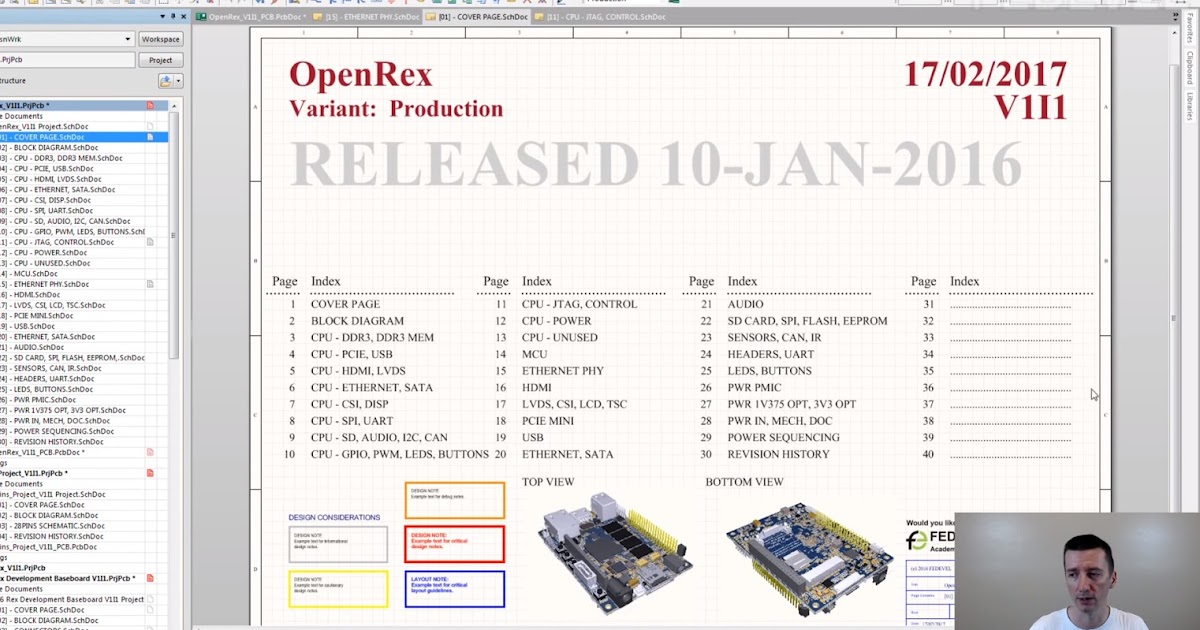1200x630 pixels.
Task: Click the project name field ending .PrjPcb
Action: point(67,60)
